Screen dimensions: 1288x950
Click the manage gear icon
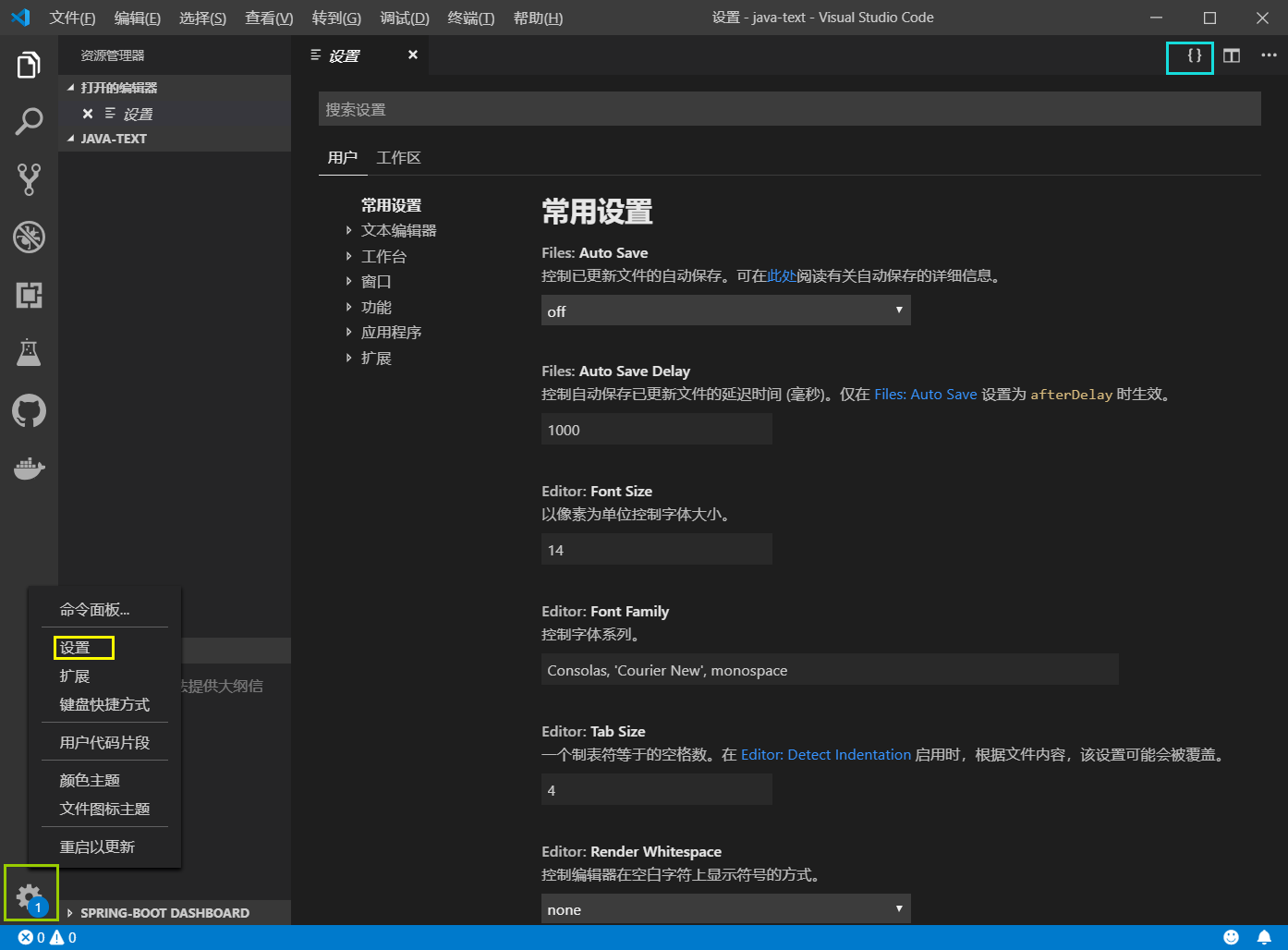(x=30, y=895)
